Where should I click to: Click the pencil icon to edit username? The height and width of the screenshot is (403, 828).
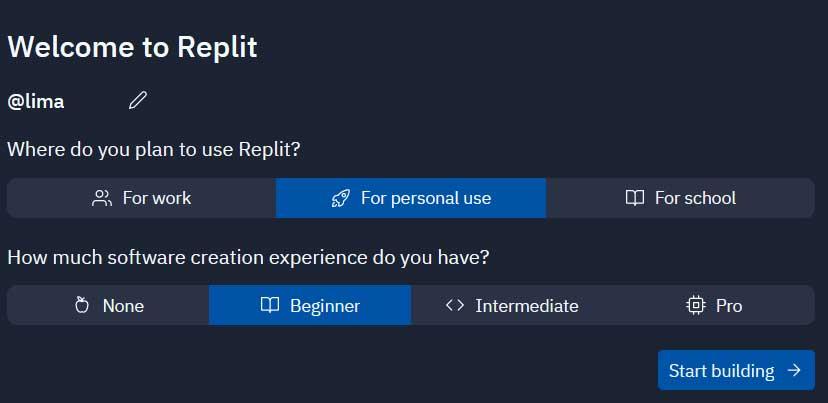pos(138,100)
